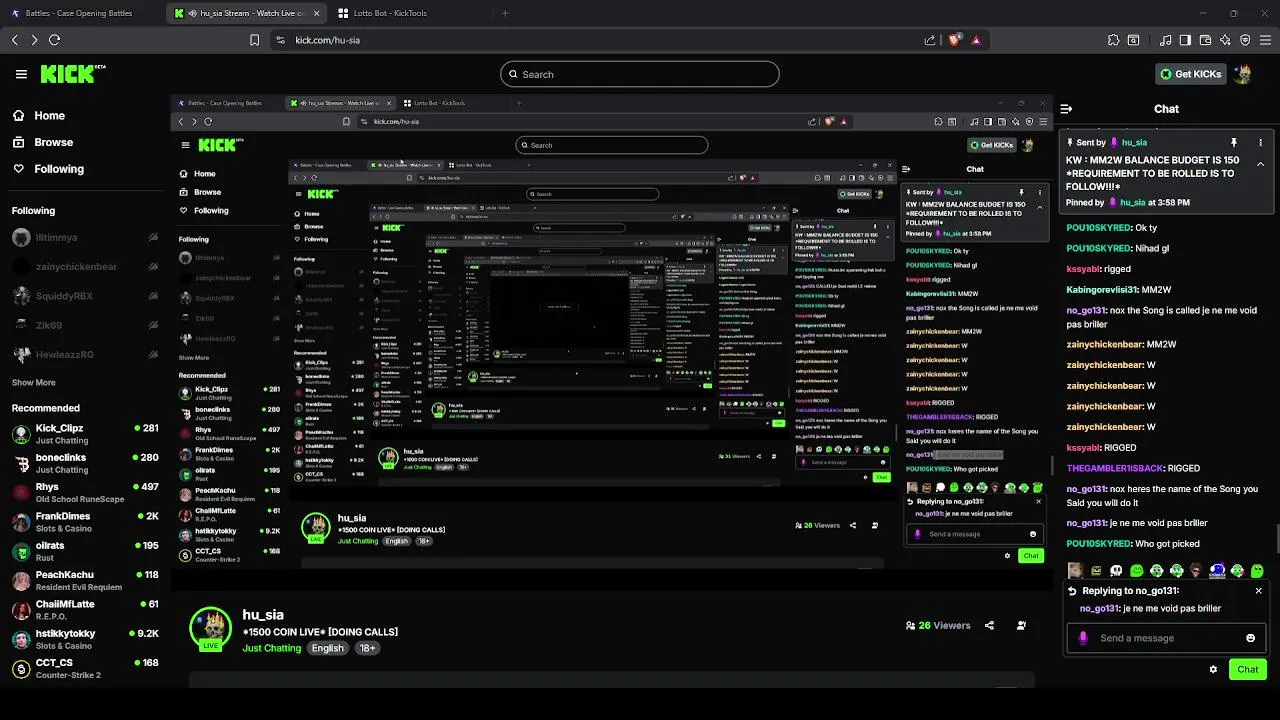Click username THEGAMBLER1ISBACK in chat

1115,468
